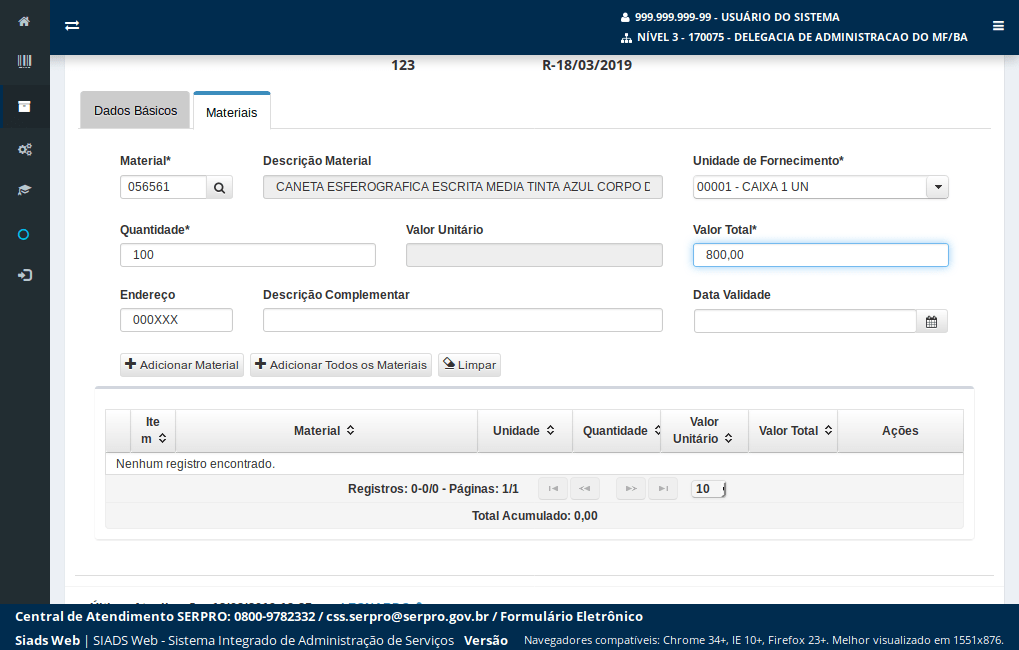Click user label '999.999.999-99 - USUÁRIO DO SISTEMA'
This screenshot has width=1019, height=650.
(737, 17)
